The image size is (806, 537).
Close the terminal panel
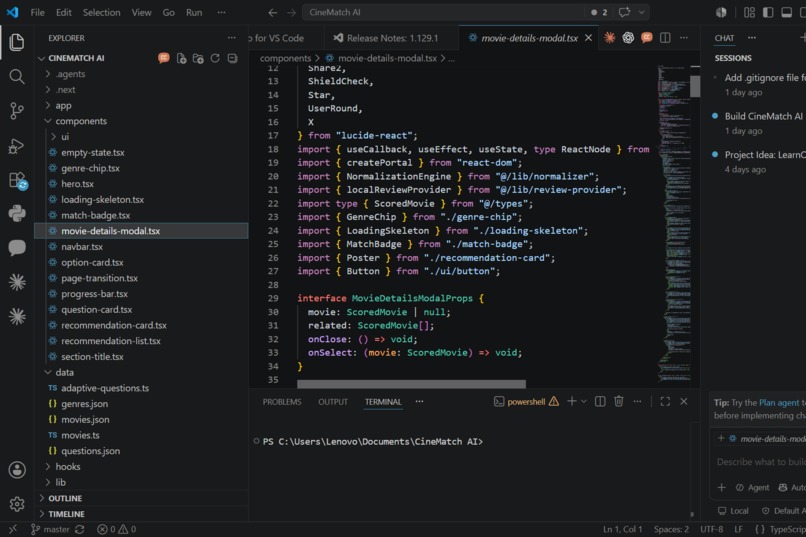[684, 401]
